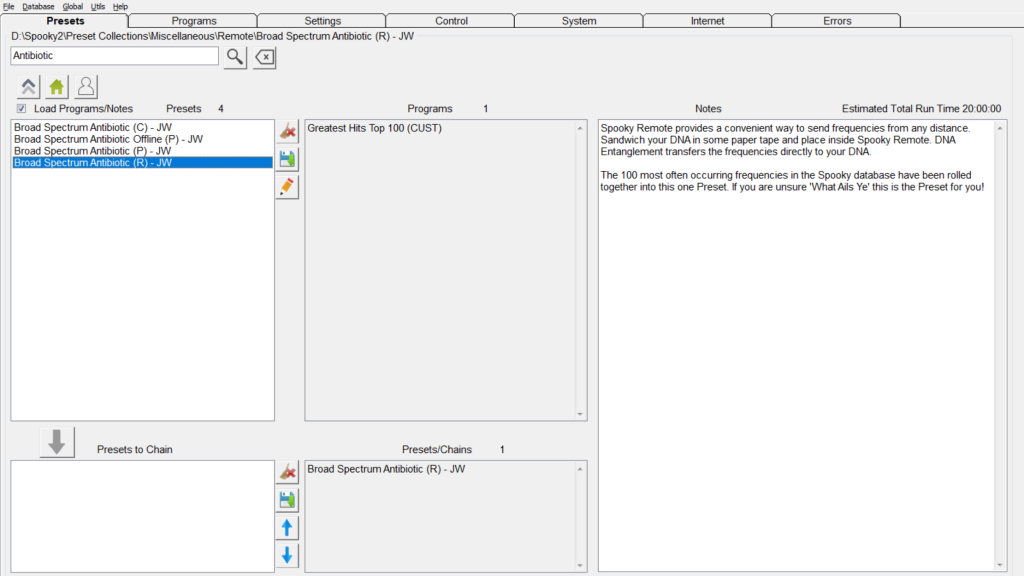The width and height of the screenshot is (1024, 576).
Task: Click the magnifying glass search icon
Action: click(234, 57)
